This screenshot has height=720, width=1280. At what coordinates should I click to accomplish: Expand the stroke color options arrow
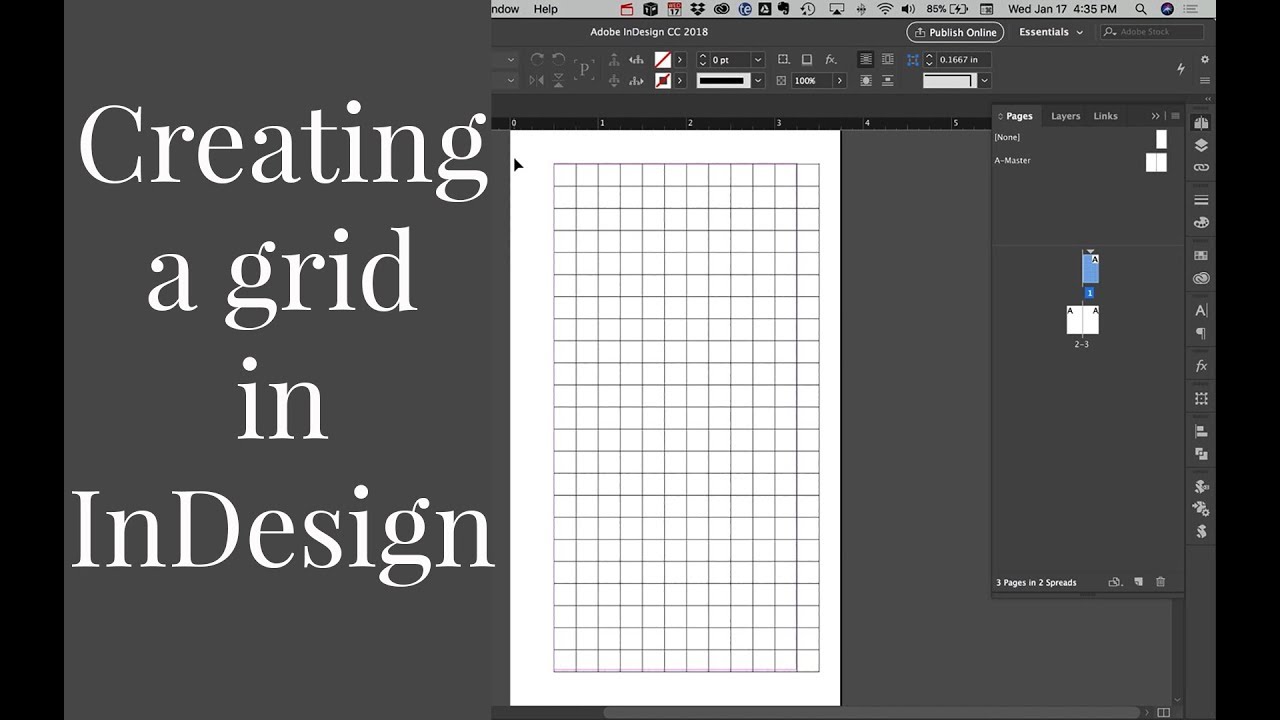[680, 81]
